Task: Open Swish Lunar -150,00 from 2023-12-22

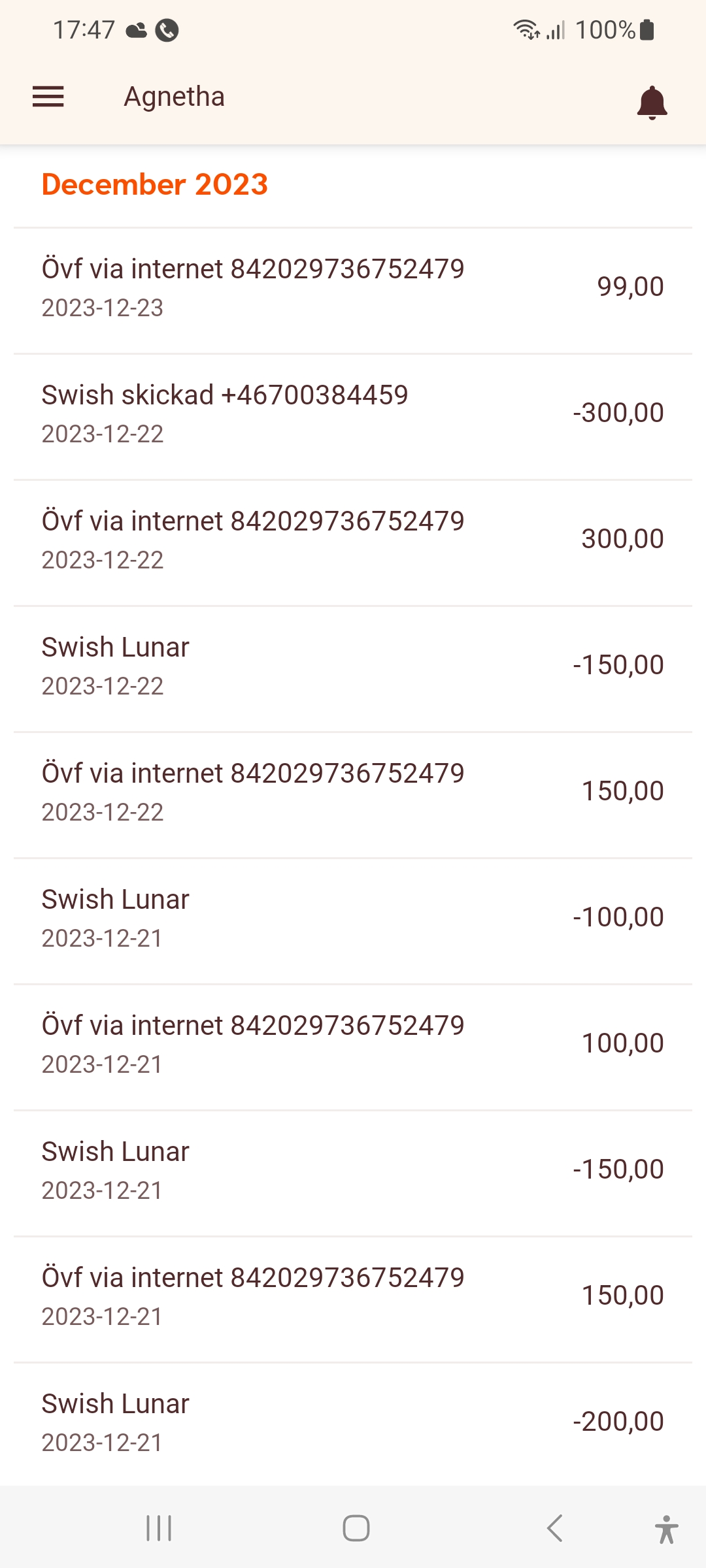Action: click(x=353, y=666)
